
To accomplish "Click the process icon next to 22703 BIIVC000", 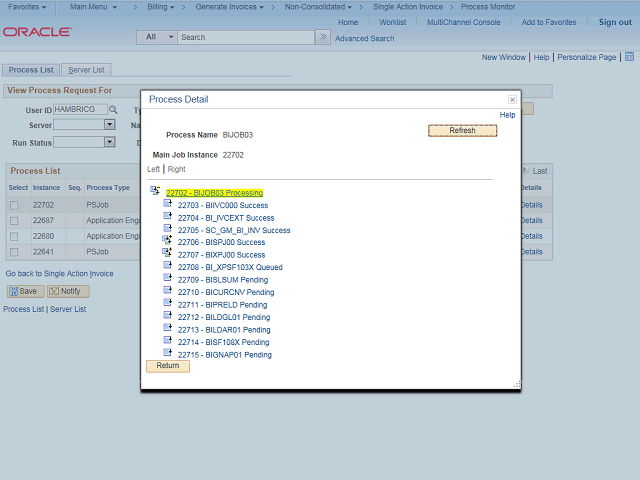I will [168, 204].
